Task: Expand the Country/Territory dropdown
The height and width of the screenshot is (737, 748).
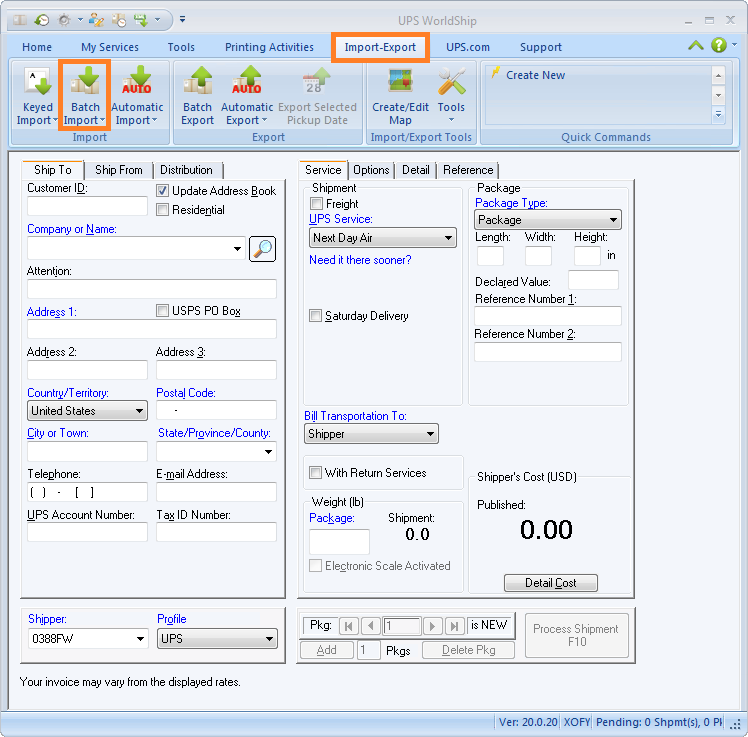Action: click(87, 411)
